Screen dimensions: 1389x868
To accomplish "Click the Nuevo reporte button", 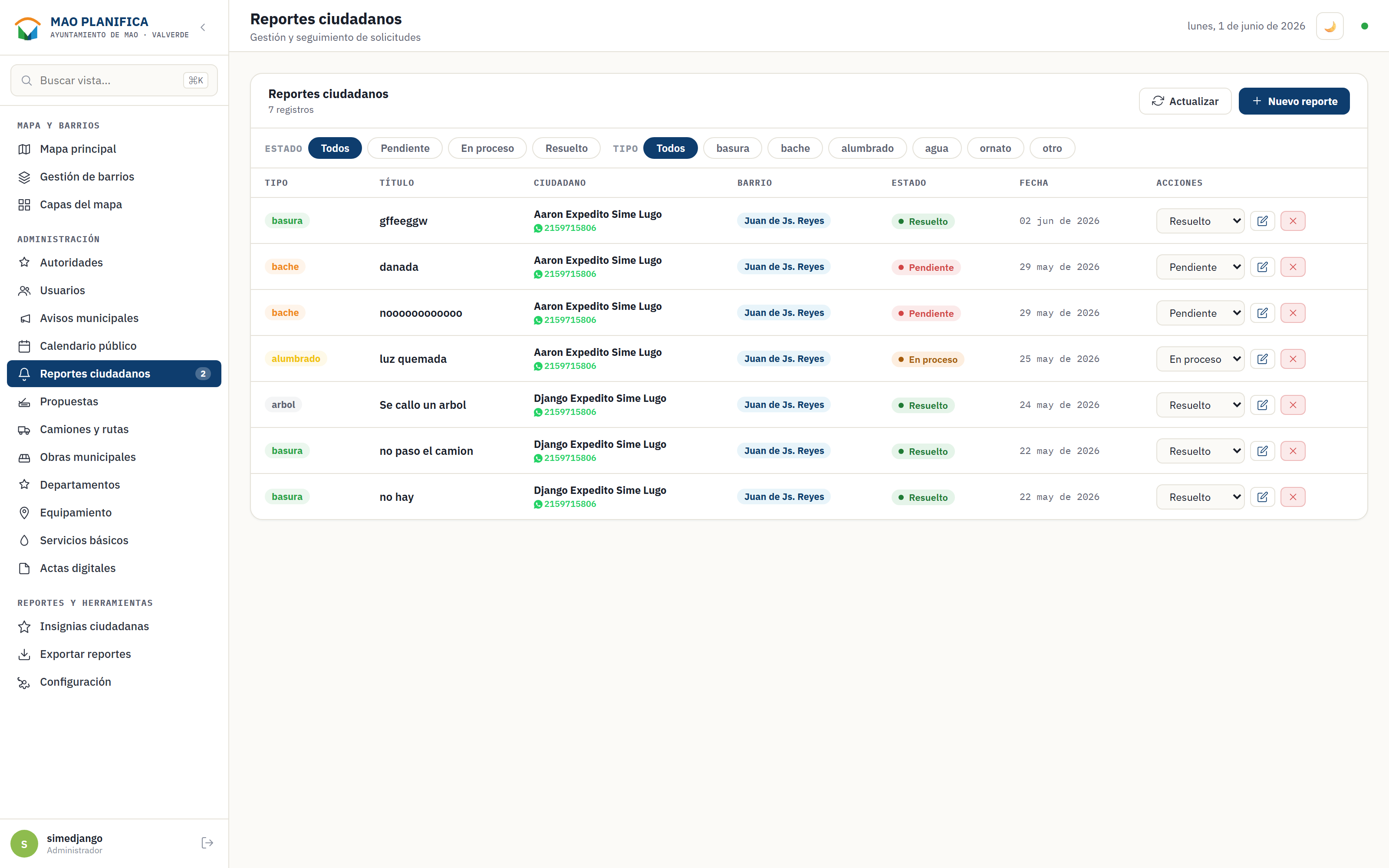I will coord(1294,101).
